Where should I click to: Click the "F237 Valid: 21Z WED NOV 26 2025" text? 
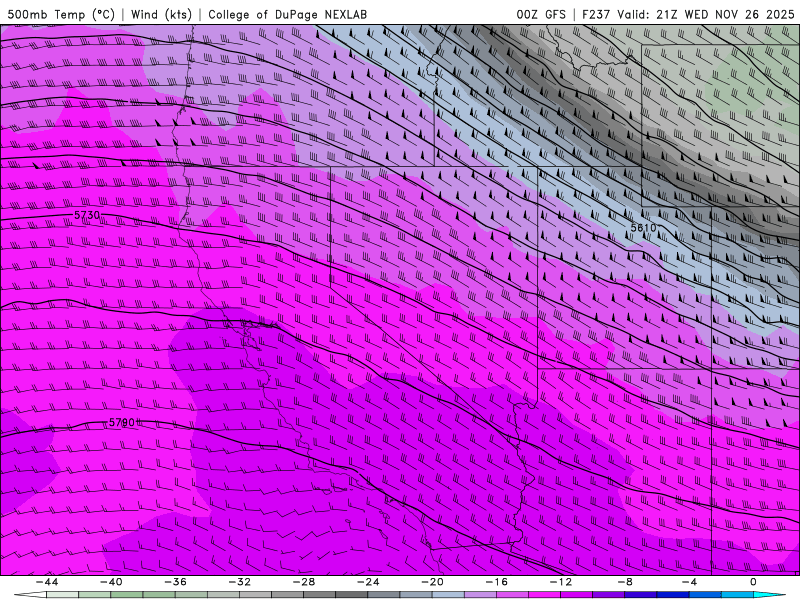[x=688, y=14]
